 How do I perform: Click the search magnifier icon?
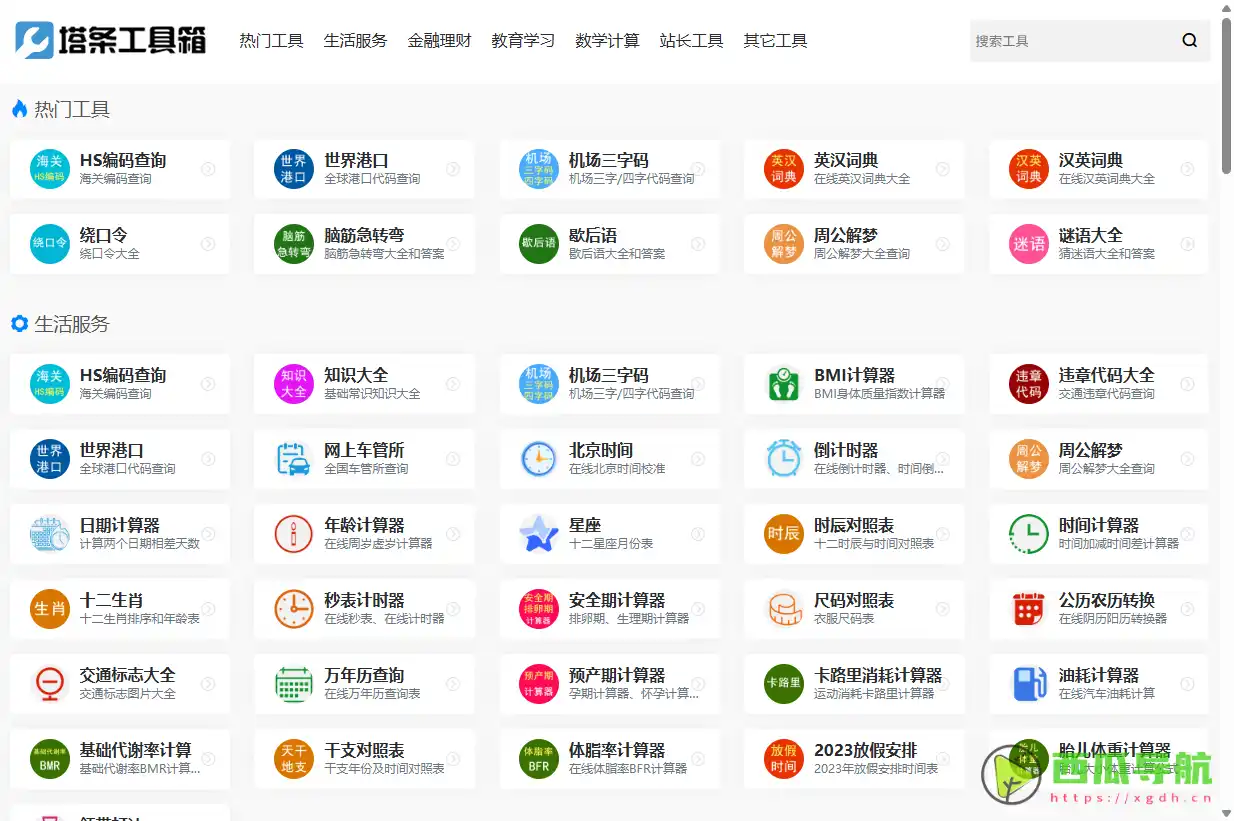[x=1189, y=40]
